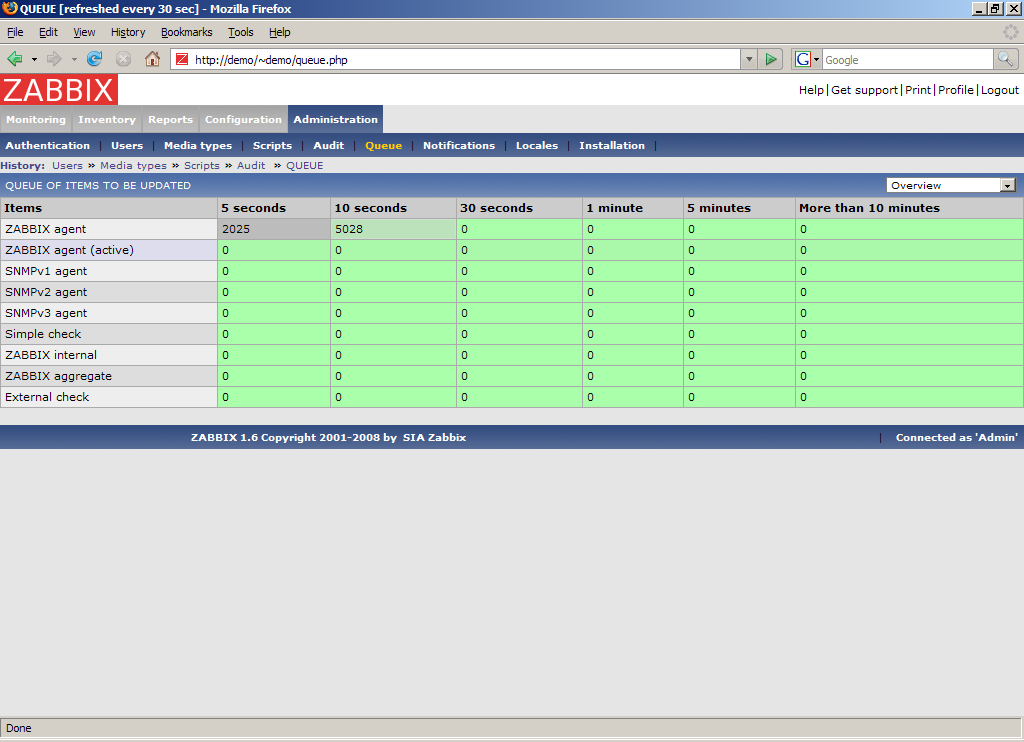Image resolution: width=1024 pixels, height=742 pixels.
Task: Click Users in the History breadcrumb
Action: click(x=67, y=166)
